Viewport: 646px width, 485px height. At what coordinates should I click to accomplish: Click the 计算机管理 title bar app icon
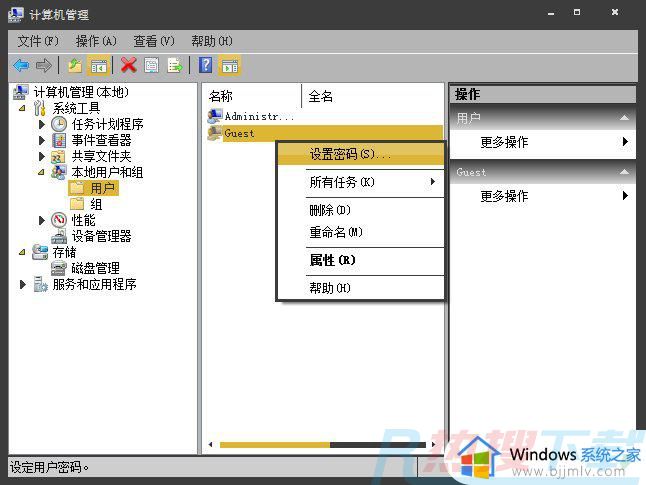point(16,14)
